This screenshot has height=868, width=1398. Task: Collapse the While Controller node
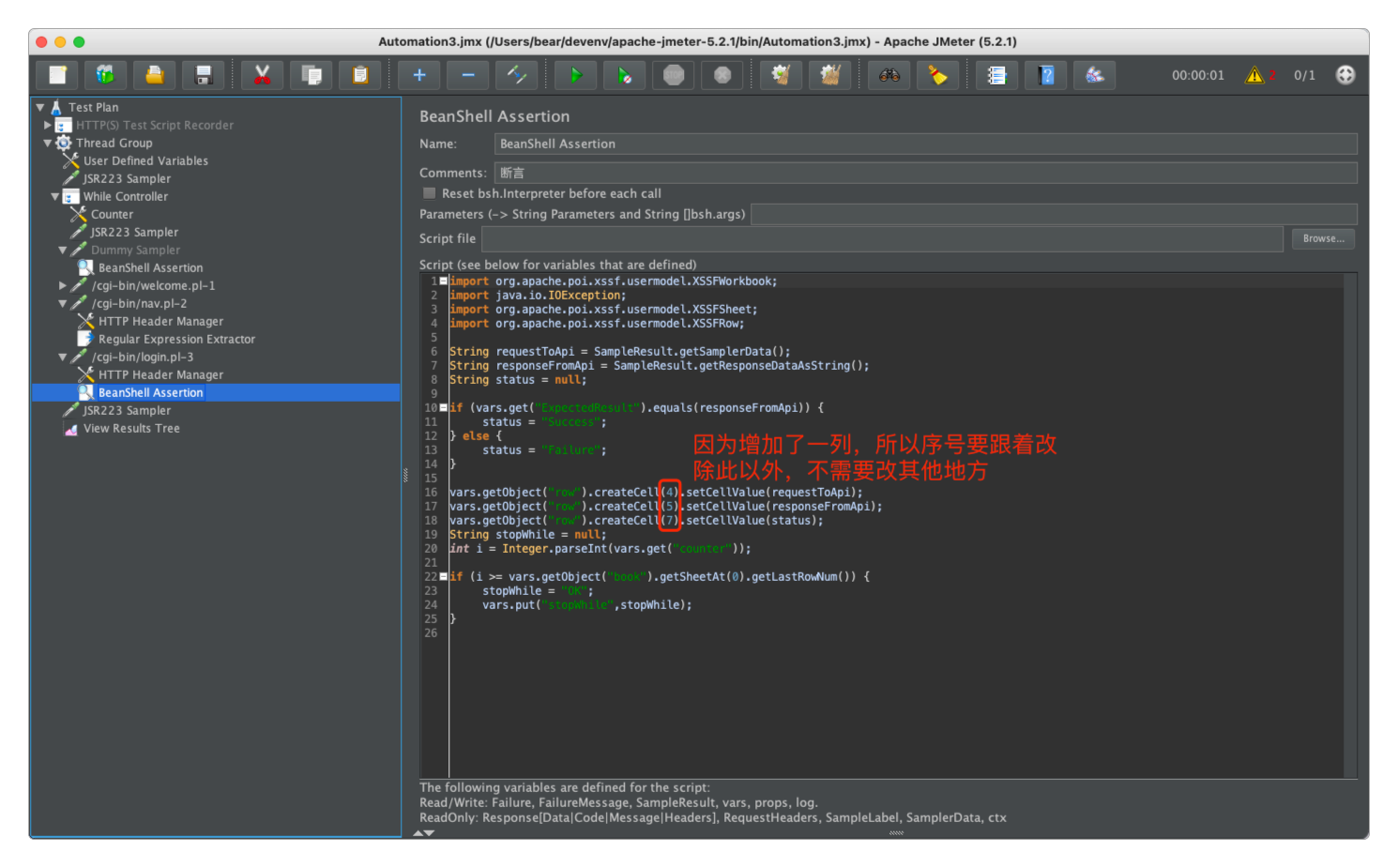click(x=55, y=196)
